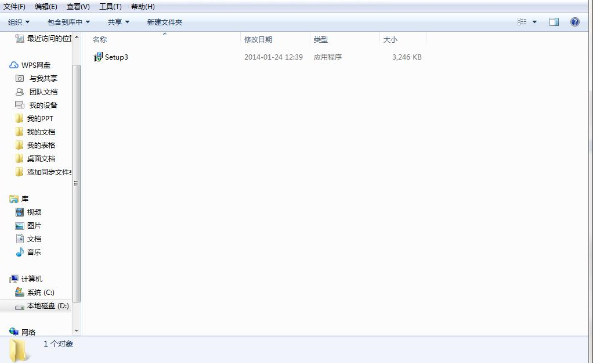Select 网络 in the navigation pane
This screenshot has height=363, width=593.
pos(22,332)
